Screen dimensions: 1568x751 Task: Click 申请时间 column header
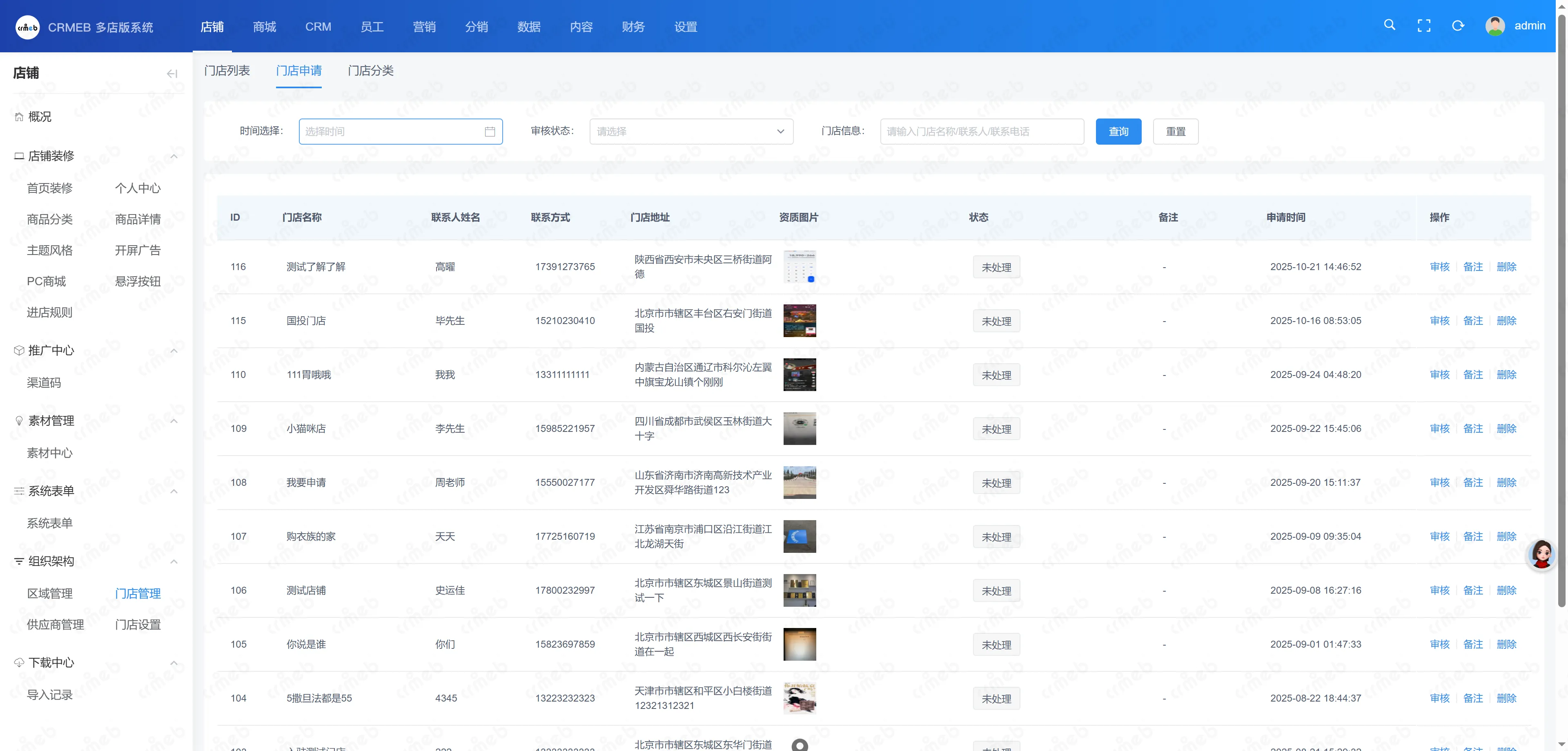pyautogui.click(x=1285, y=217)
